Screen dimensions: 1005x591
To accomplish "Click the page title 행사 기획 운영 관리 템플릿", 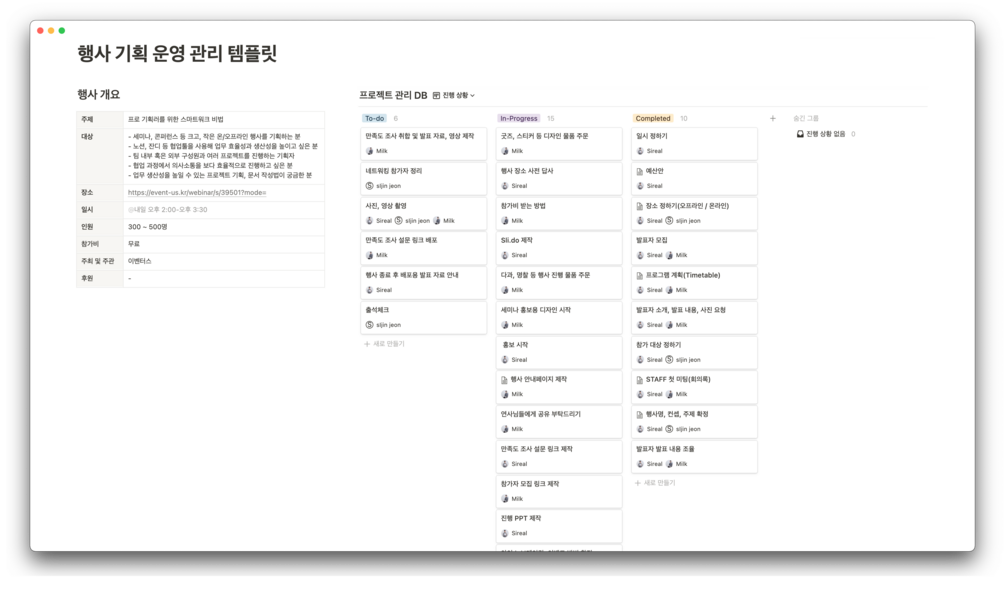I will pos(177,53).
